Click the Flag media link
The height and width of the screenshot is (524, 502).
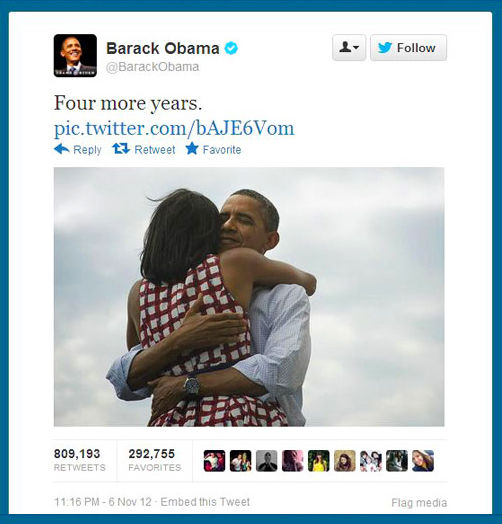pos(419,503)
